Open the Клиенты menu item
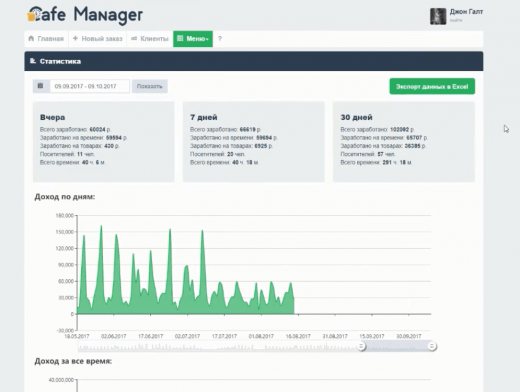 tap(150, 39)
